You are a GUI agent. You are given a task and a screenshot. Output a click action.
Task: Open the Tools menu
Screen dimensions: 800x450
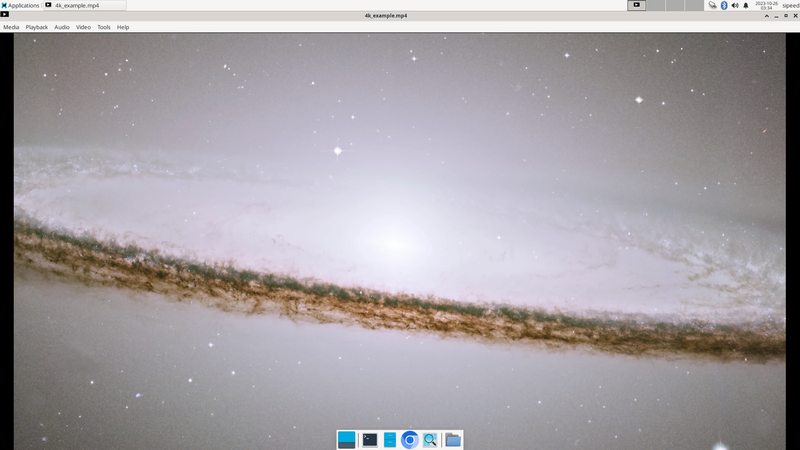point(104,27)
